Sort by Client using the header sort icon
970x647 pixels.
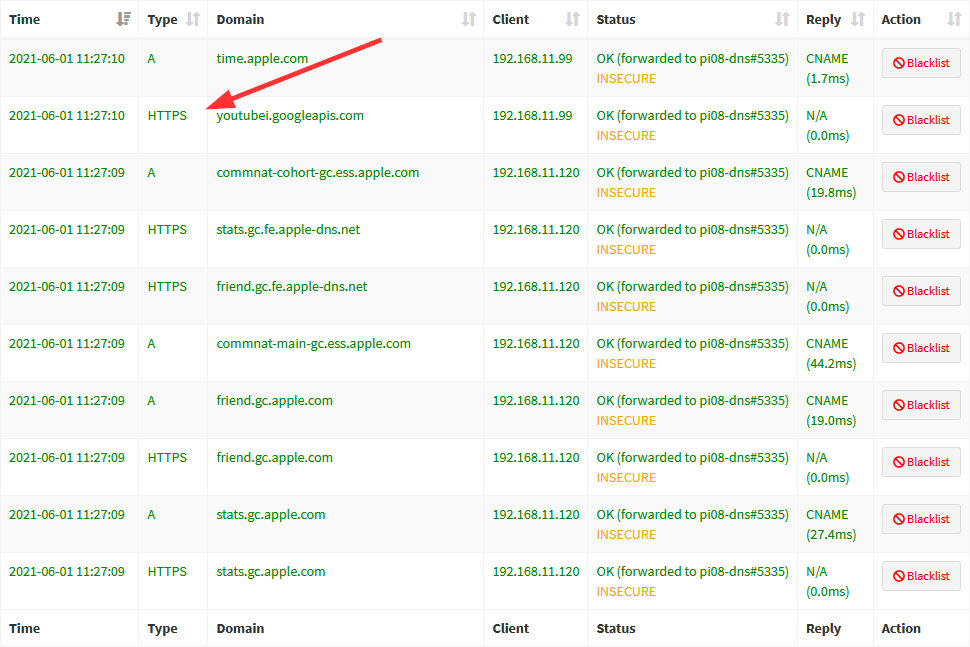click(x=573, y=19)
